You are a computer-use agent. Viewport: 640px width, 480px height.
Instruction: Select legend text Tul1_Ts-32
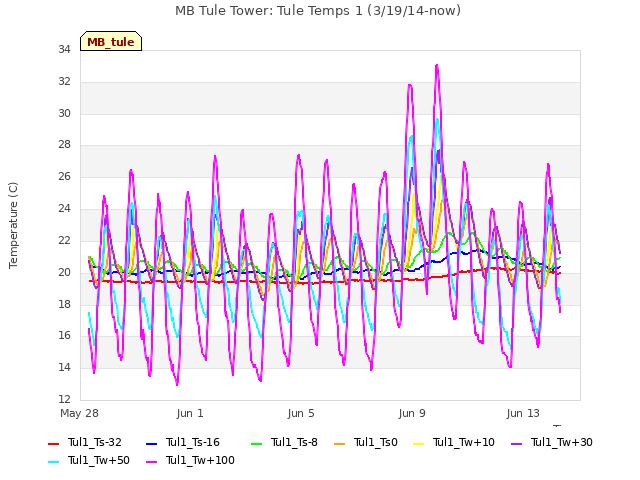point(95,442)
